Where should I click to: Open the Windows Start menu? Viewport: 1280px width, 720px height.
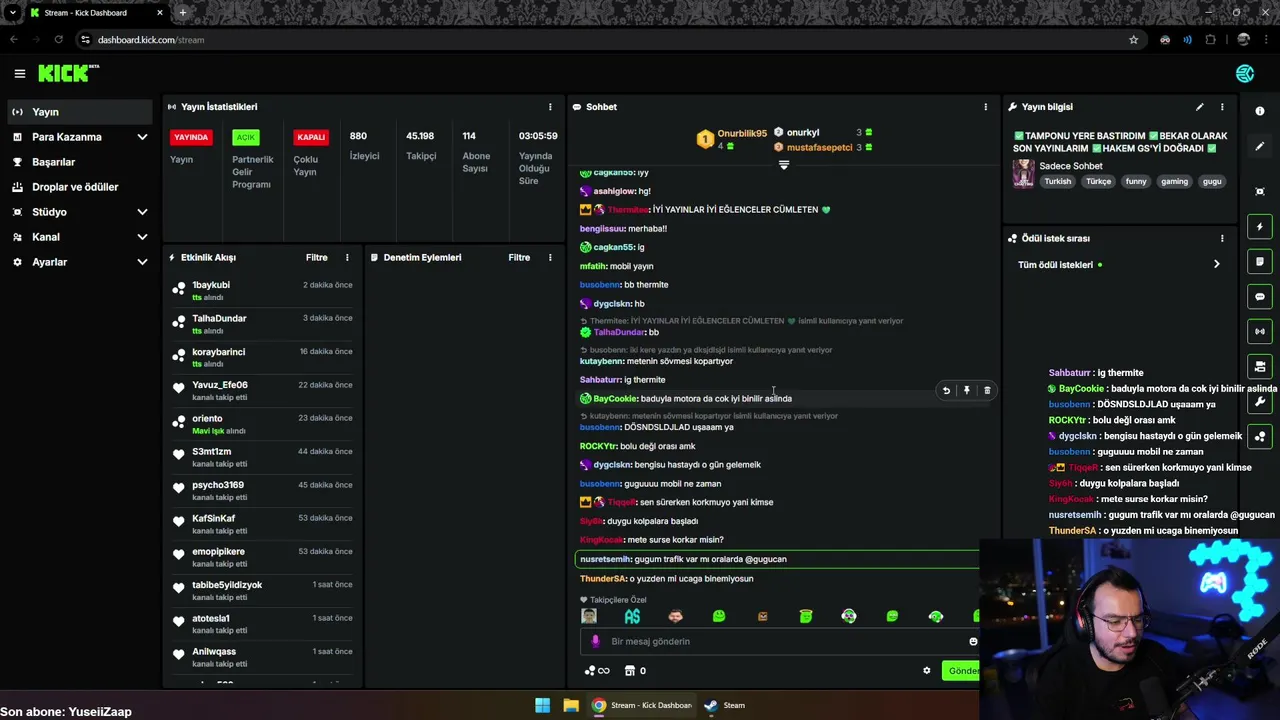coord(542,705)
